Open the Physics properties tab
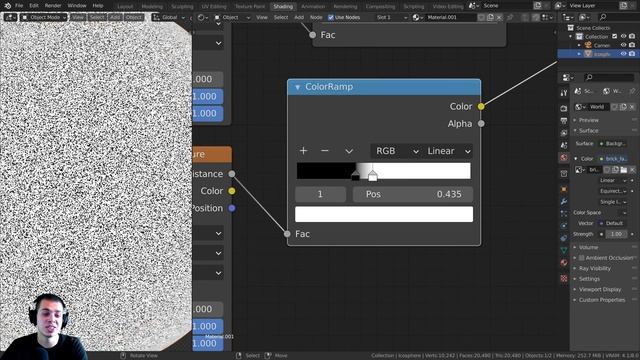Screen dimensions: 640x360 (x=564, y=226)
